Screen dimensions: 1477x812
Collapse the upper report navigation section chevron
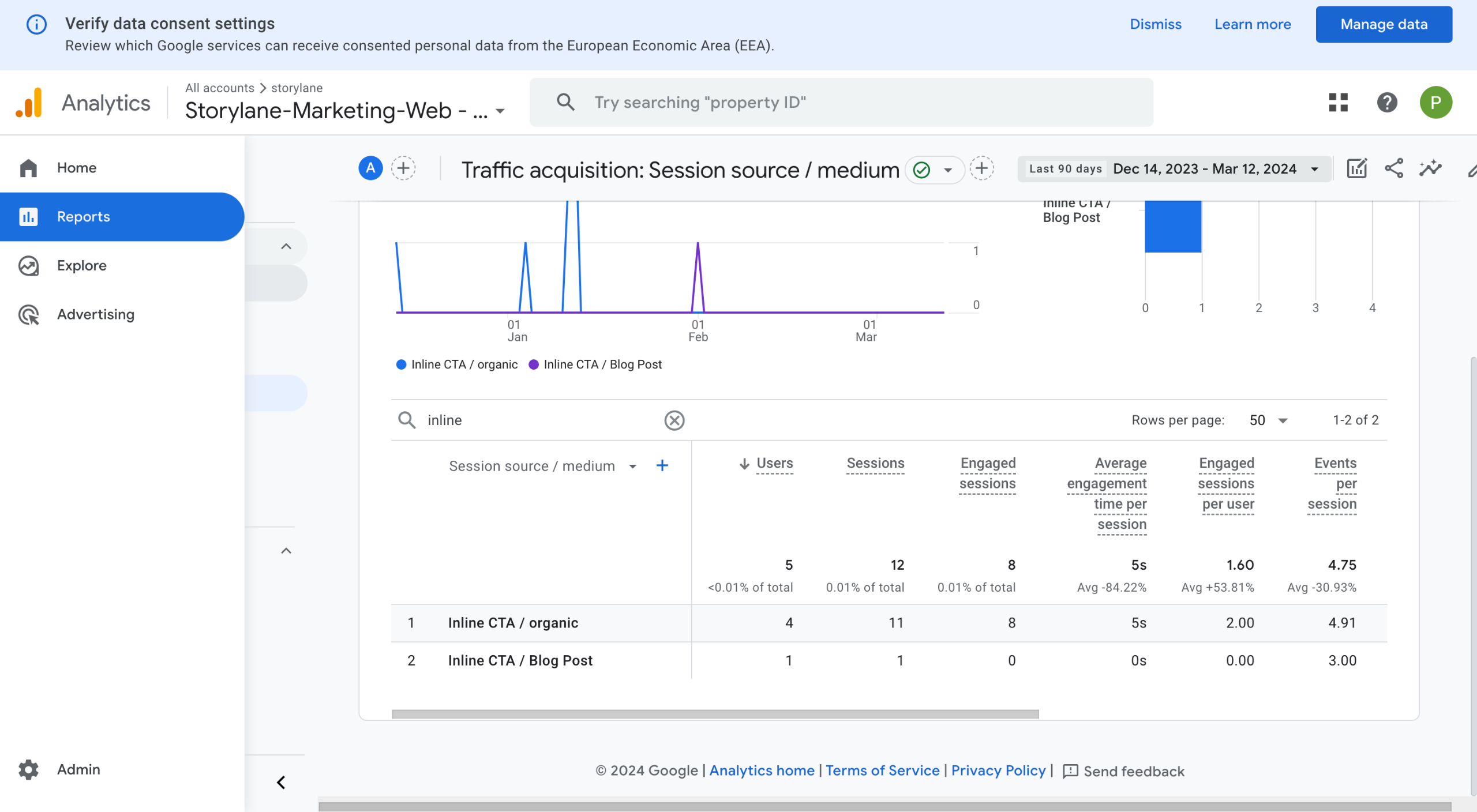pos(286,247)
